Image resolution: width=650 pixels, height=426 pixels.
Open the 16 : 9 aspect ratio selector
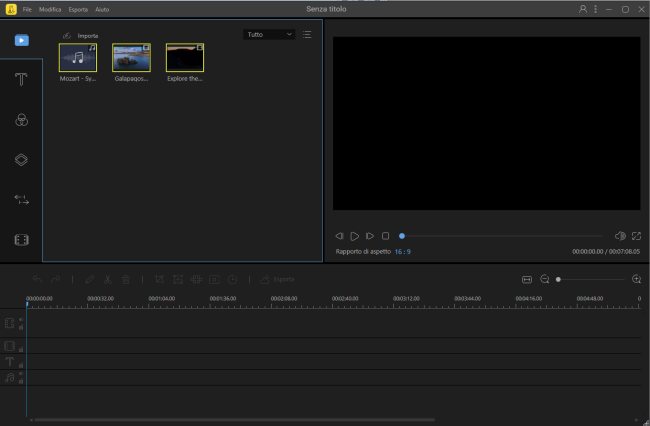pyautogui.click(x=402, y=252)
